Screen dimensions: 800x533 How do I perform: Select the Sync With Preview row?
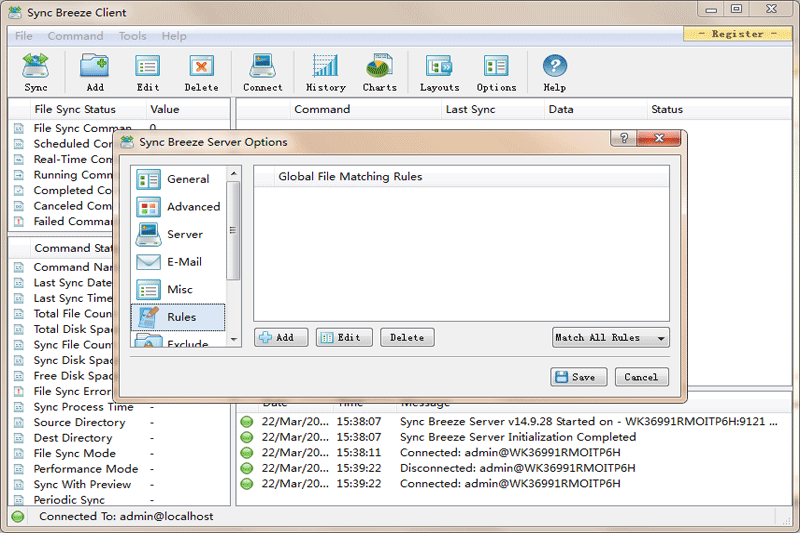click(x=120, y=485)
